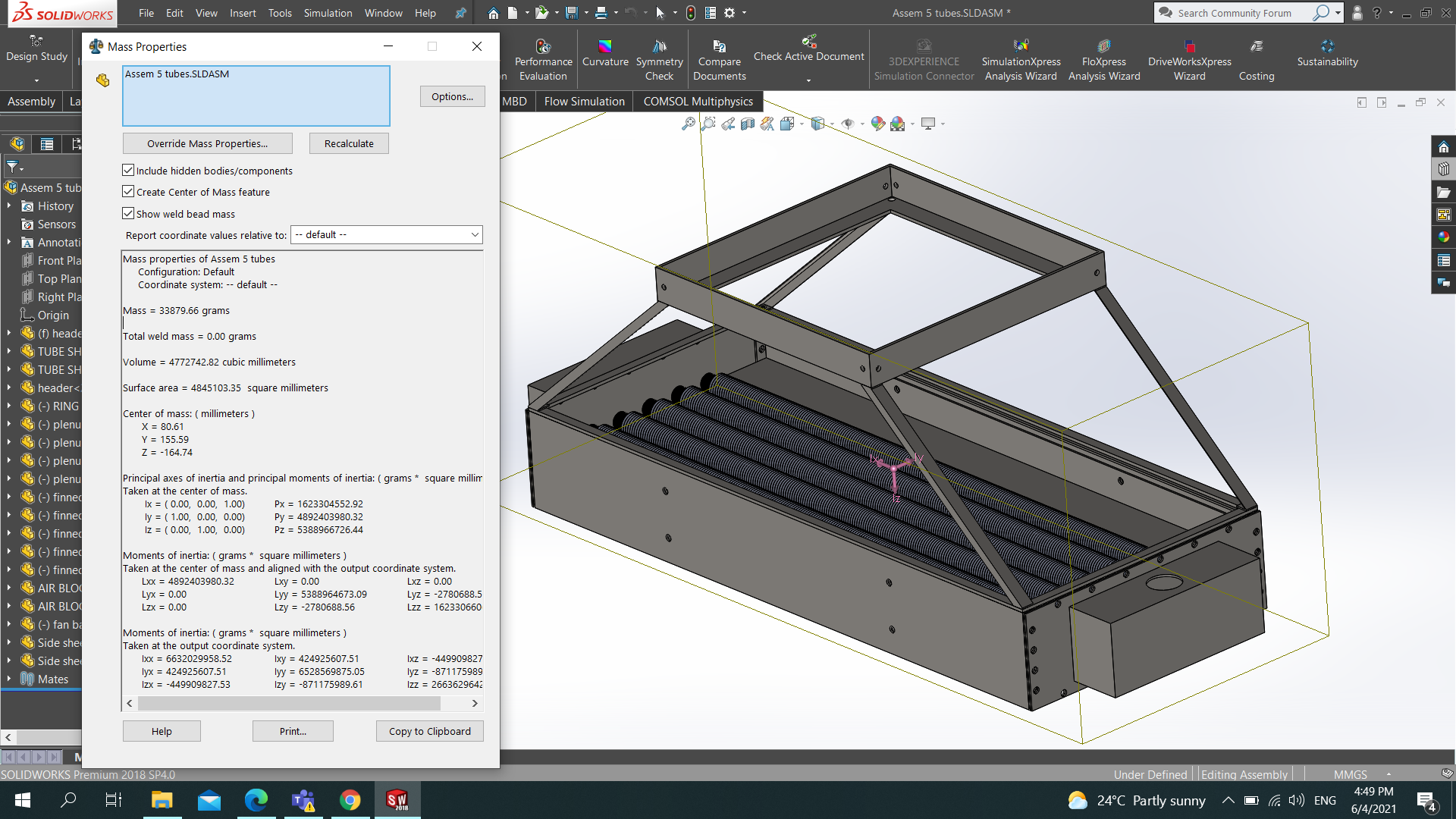Open the coordinate system default dropdown

pyautogui.click(x=387, y=235)
